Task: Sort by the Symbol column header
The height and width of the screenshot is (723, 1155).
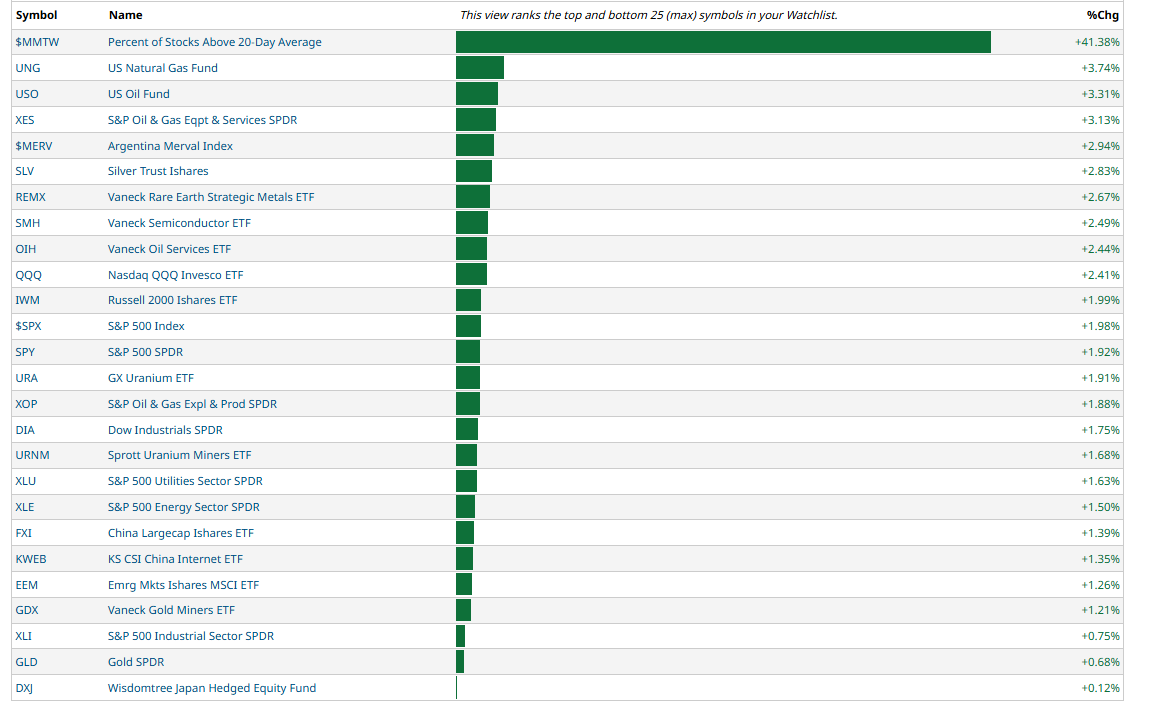Action: click(x=36, y=15)
